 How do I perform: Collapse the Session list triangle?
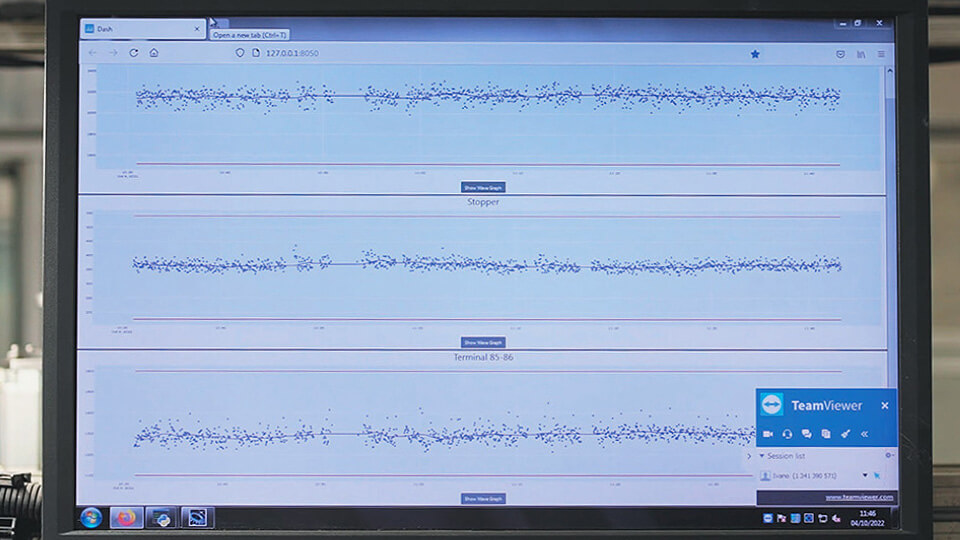pos(762,456)
